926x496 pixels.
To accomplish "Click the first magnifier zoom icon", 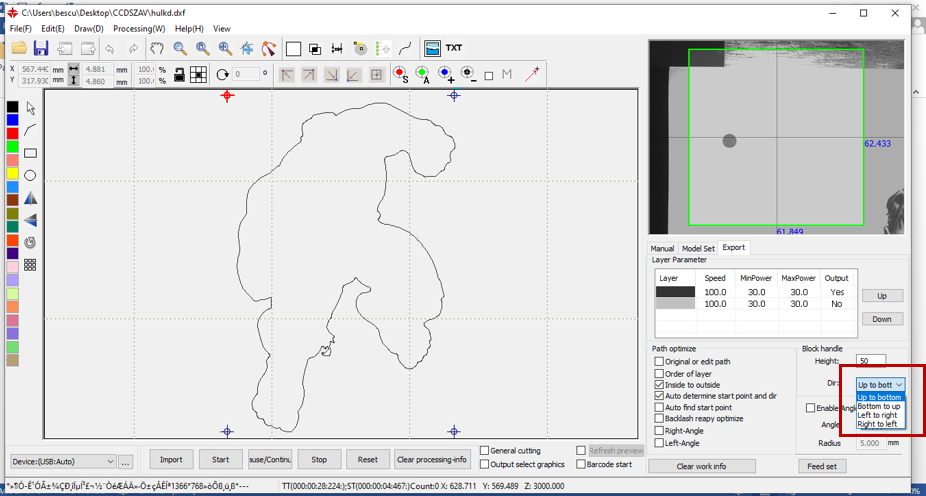I will tap(180, 48).
